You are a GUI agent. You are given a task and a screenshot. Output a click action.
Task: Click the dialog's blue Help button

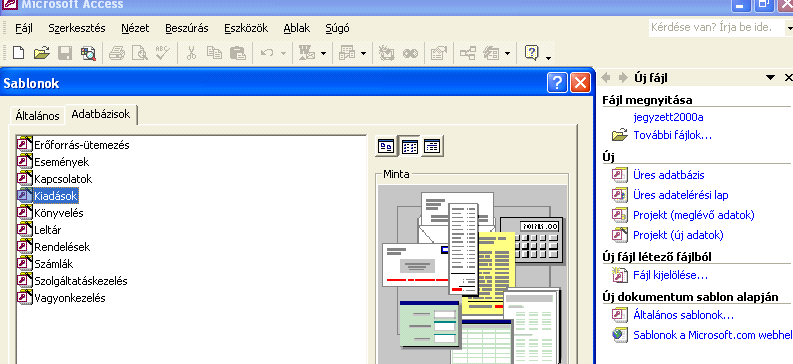pyautogui.click(x=557, y=82)
